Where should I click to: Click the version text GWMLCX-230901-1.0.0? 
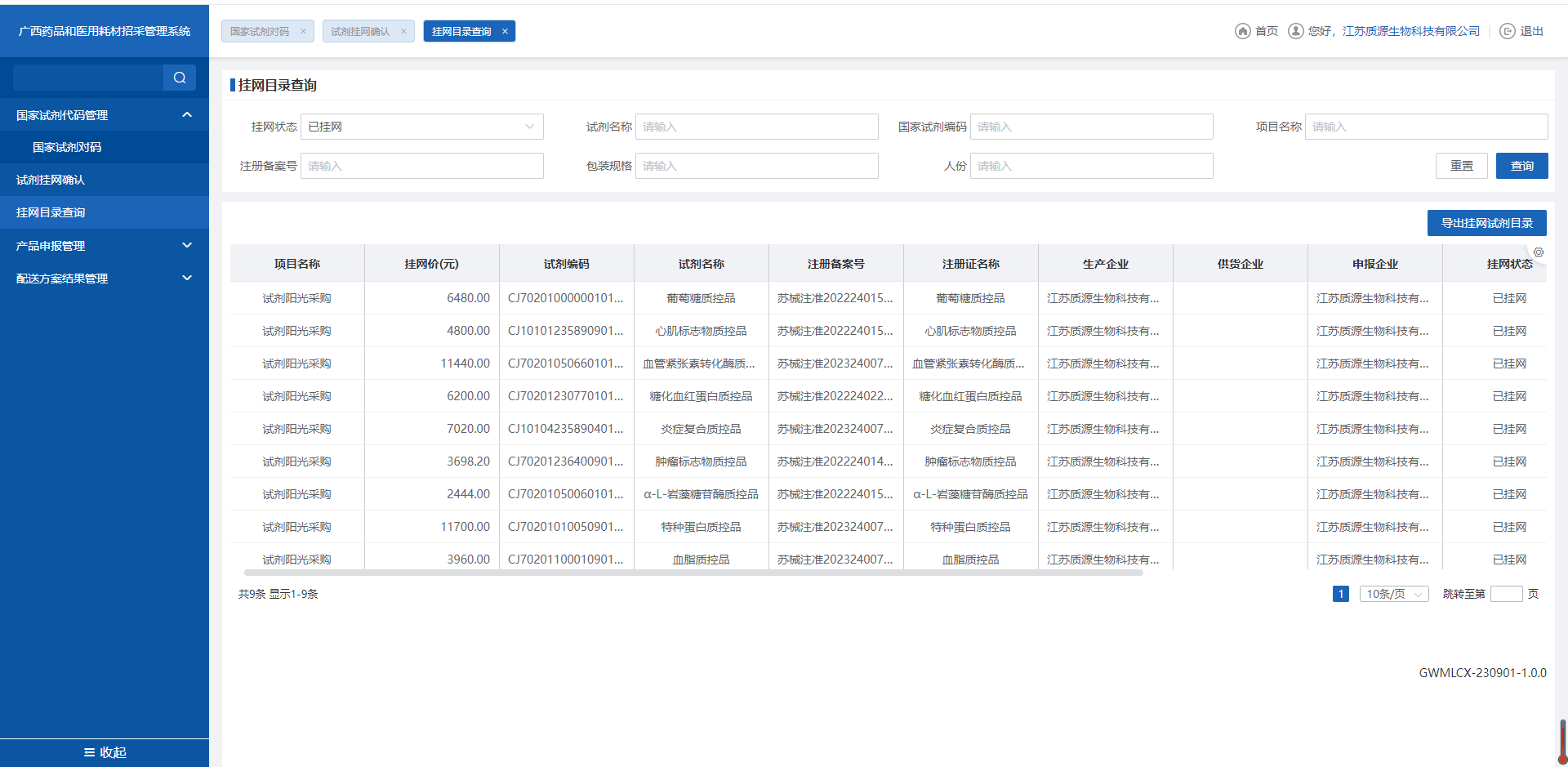[x=1482, y=673]
